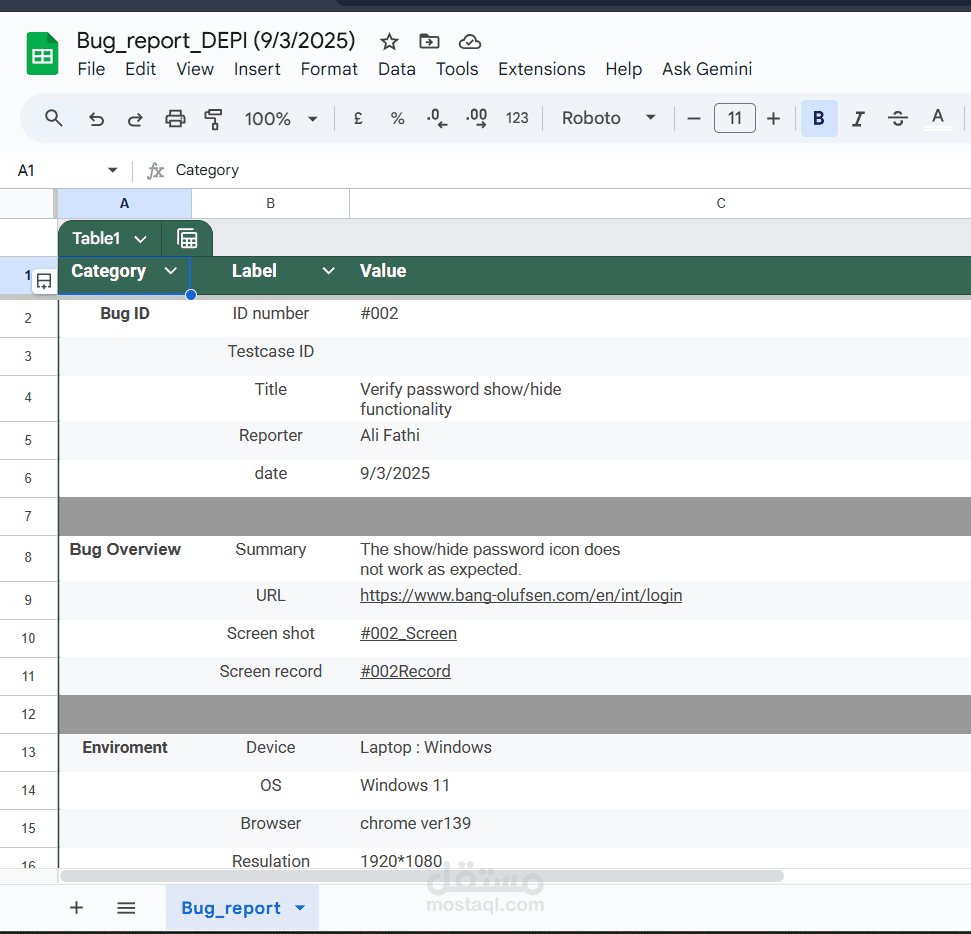This screenshot has height=934, width=971.
Task: Toggle bold formatting
Action: 819,118
